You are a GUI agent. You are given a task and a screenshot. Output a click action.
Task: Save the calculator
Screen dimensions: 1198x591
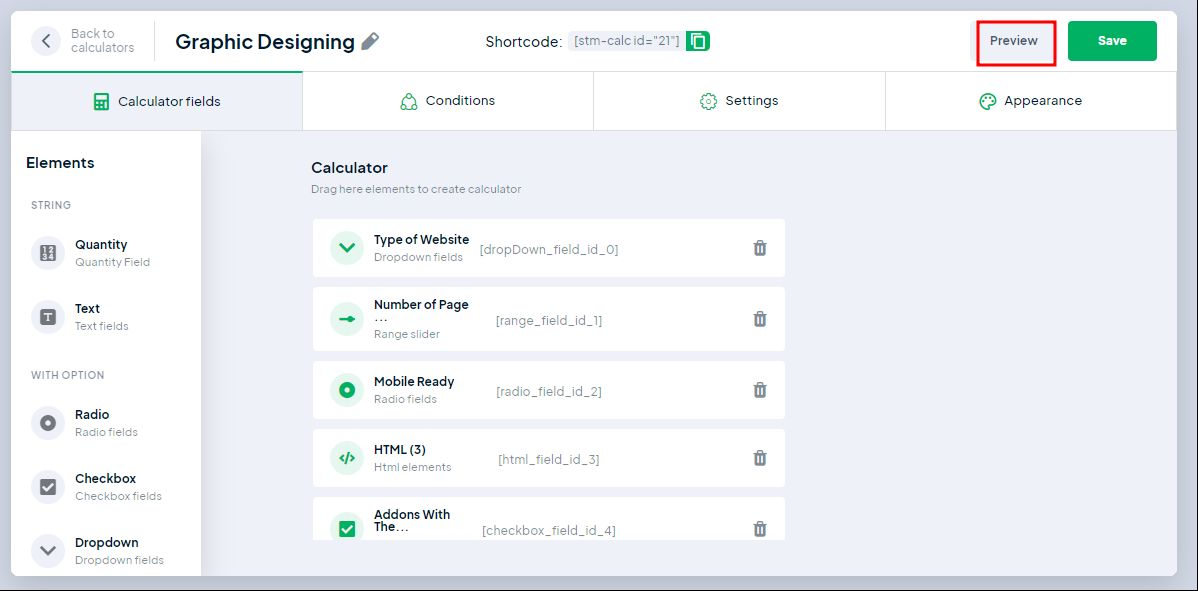[1112, 41]
